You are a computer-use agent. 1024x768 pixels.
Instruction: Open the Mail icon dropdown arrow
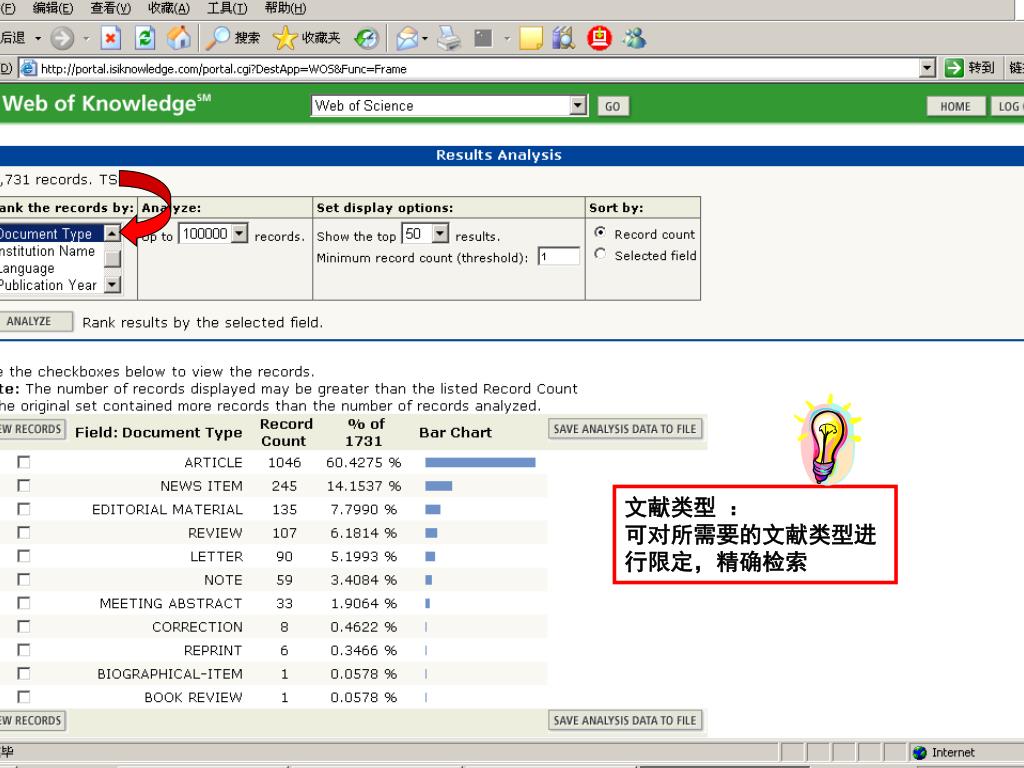pos(425,39)
